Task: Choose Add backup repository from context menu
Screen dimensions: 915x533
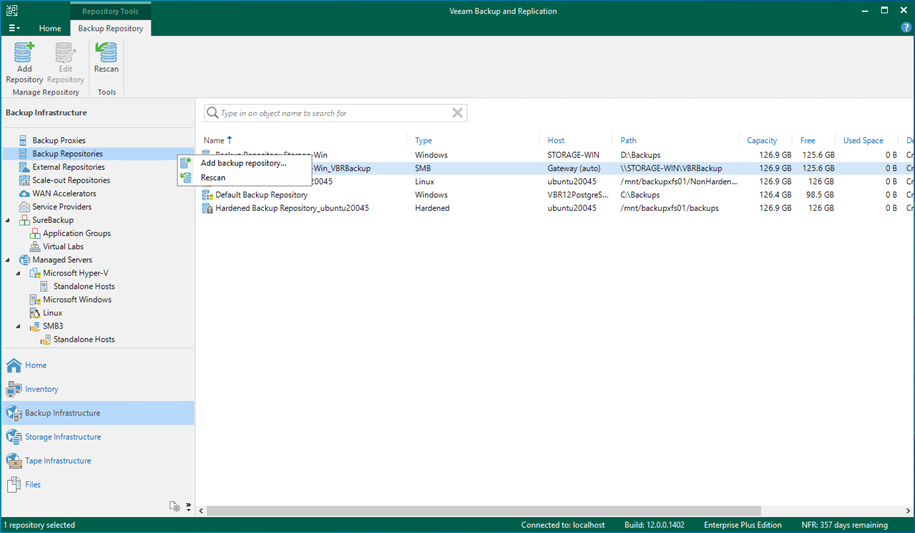Action: pyautogui.click(x=242, y=163)
